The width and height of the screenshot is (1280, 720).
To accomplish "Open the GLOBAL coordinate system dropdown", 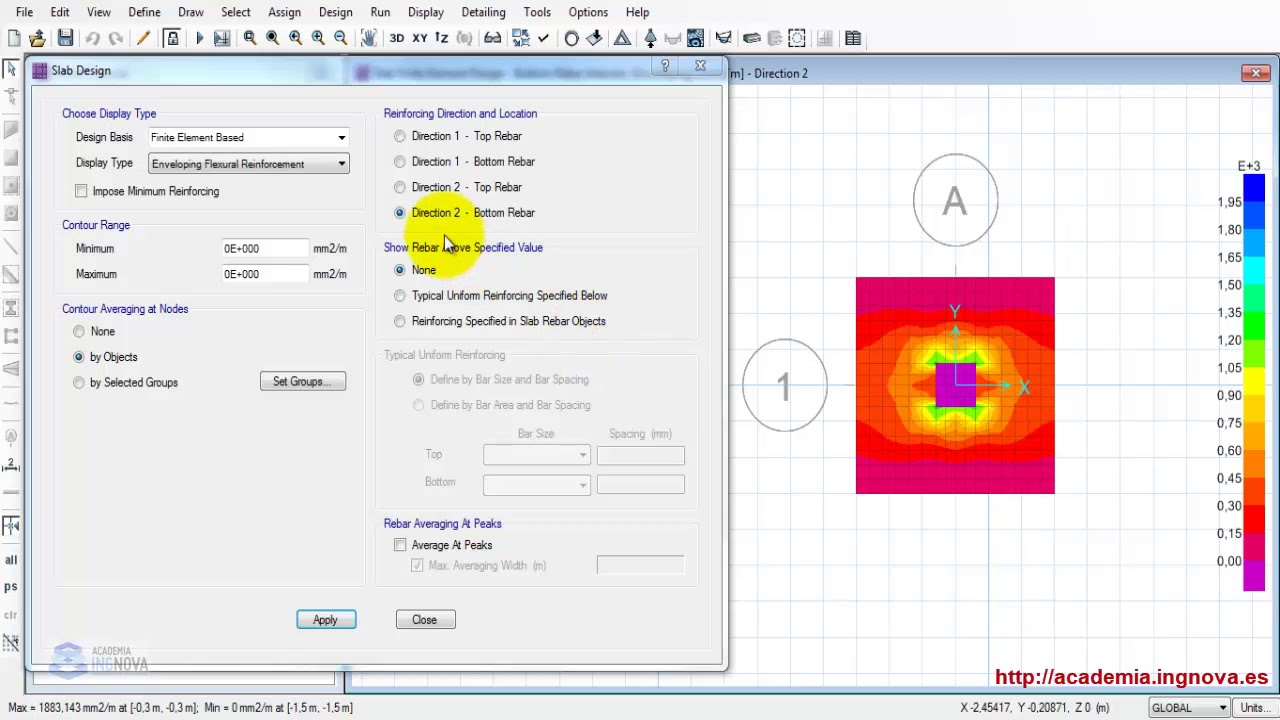I will (1188, 708).
